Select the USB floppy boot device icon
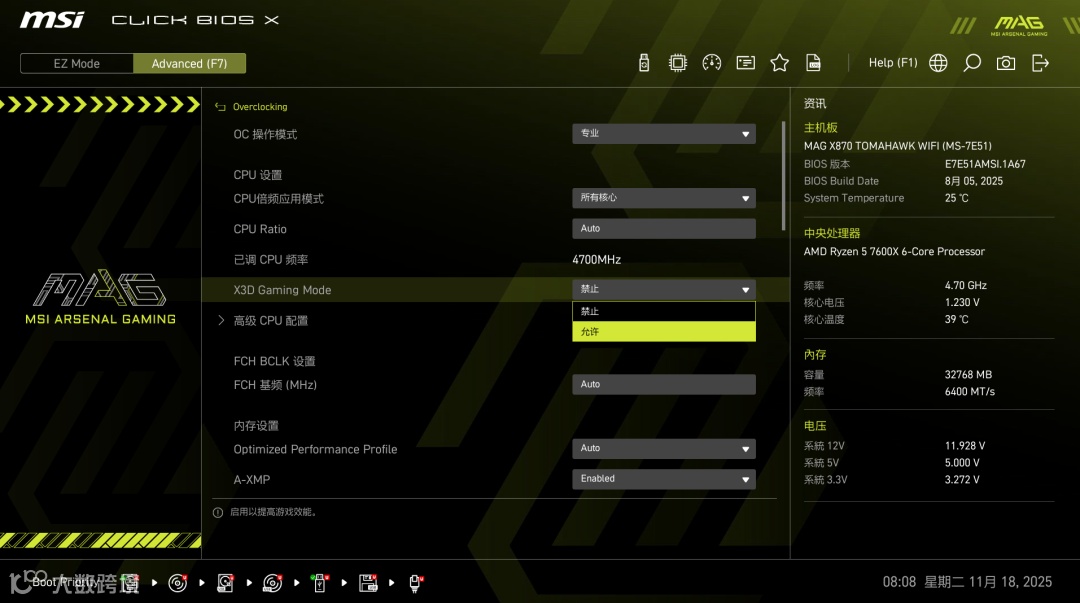The image size is (1080, 603). point(368,582)
